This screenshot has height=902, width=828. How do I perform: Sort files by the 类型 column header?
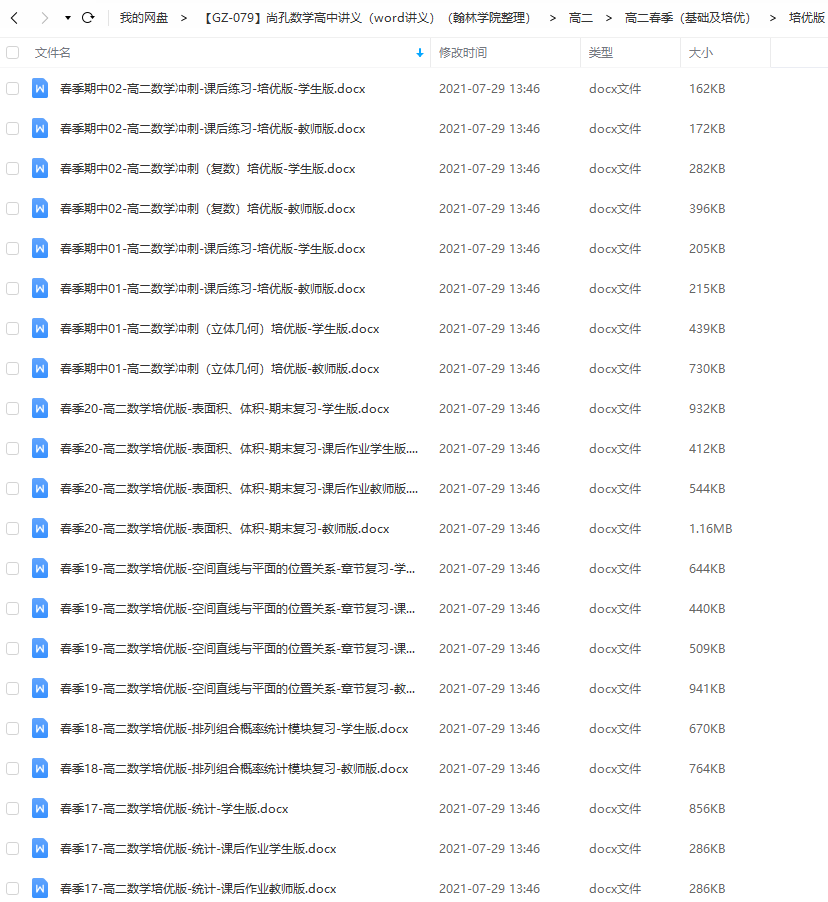[601, 52]
